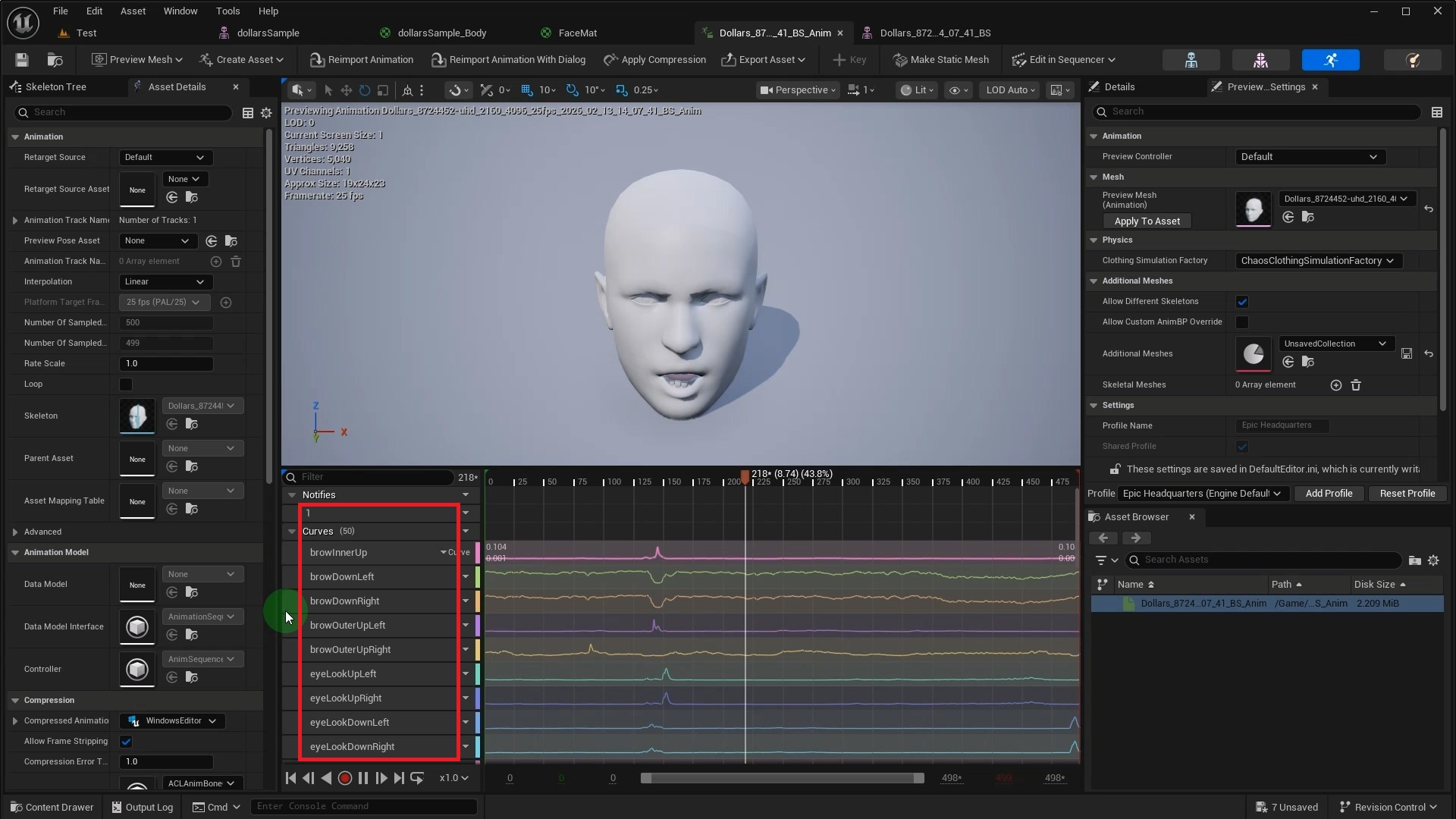Click the Apply To Asset button
1456x819 pixels.
[x=1147, y=221]
